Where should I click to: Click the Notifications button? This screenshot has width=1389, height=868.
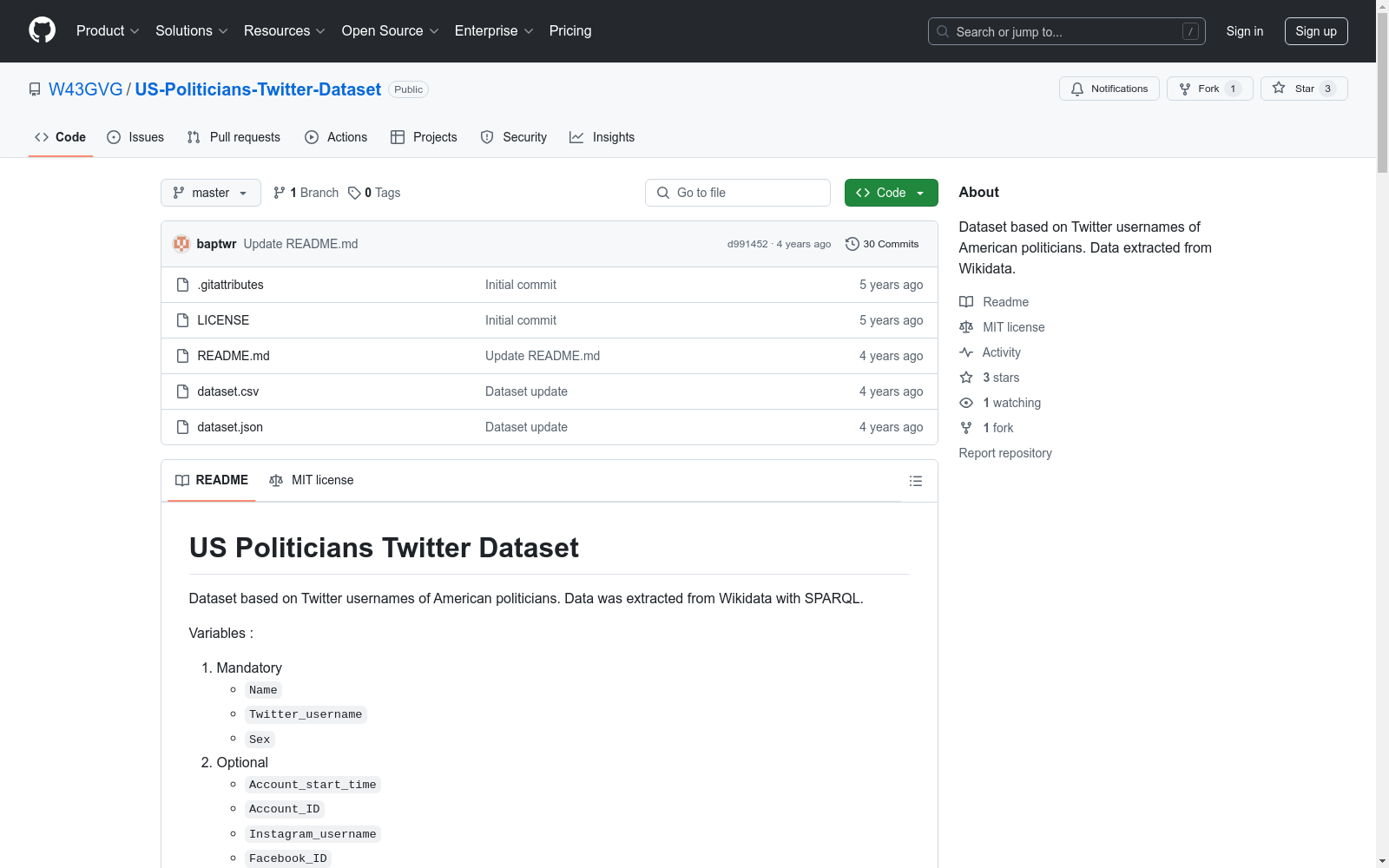pos(1109,89)
